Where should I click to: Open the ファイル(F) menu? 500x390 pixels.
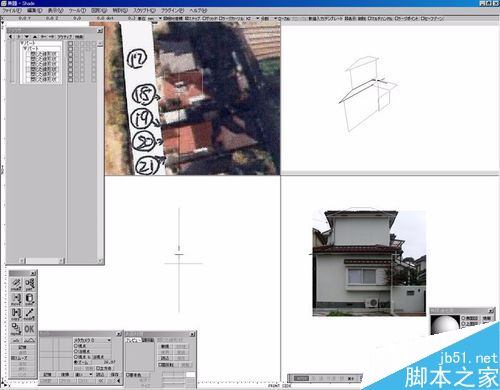12,11
